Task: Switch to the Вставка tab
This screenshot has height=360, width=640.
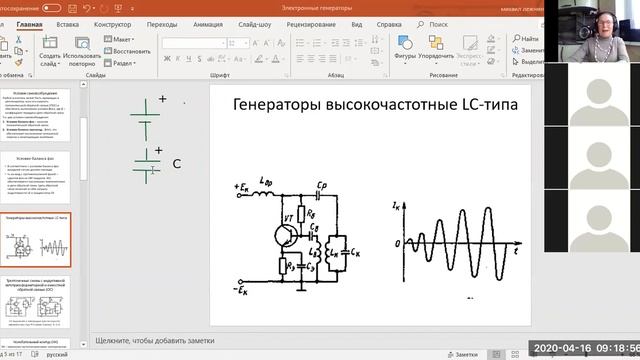Action: [x=68, y=24]
